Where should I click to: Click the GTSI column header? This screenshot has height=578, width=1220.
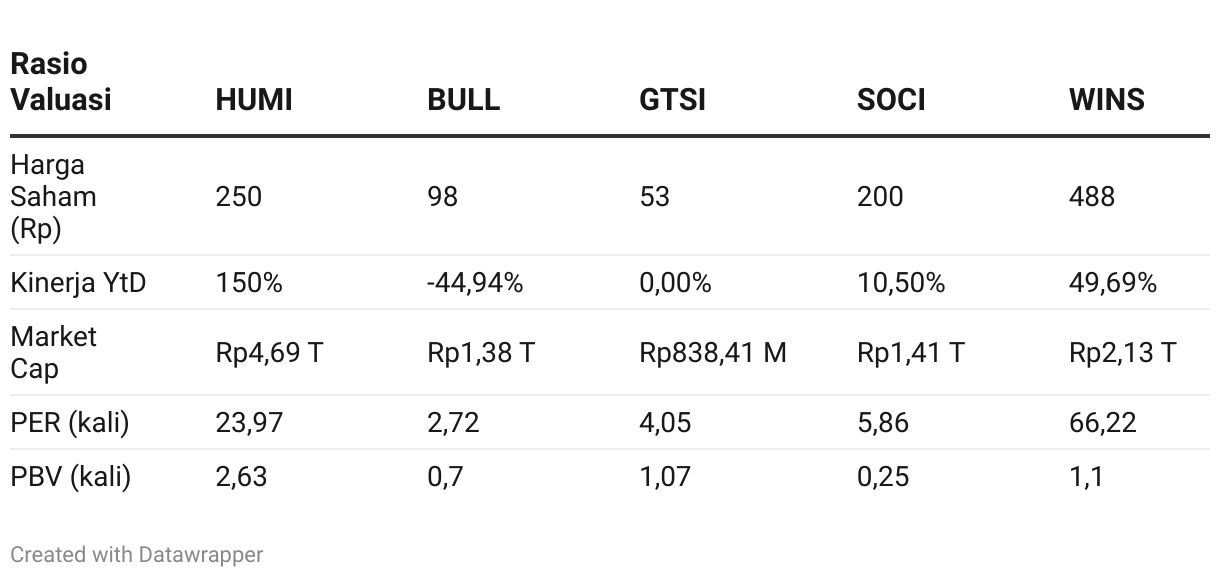point(673,100)
